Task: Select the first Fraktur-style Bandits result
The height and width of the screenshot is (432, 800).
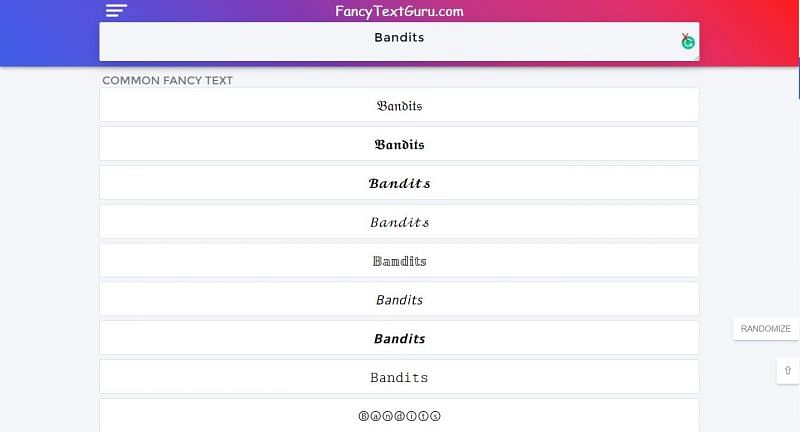Action: (399, 105)
